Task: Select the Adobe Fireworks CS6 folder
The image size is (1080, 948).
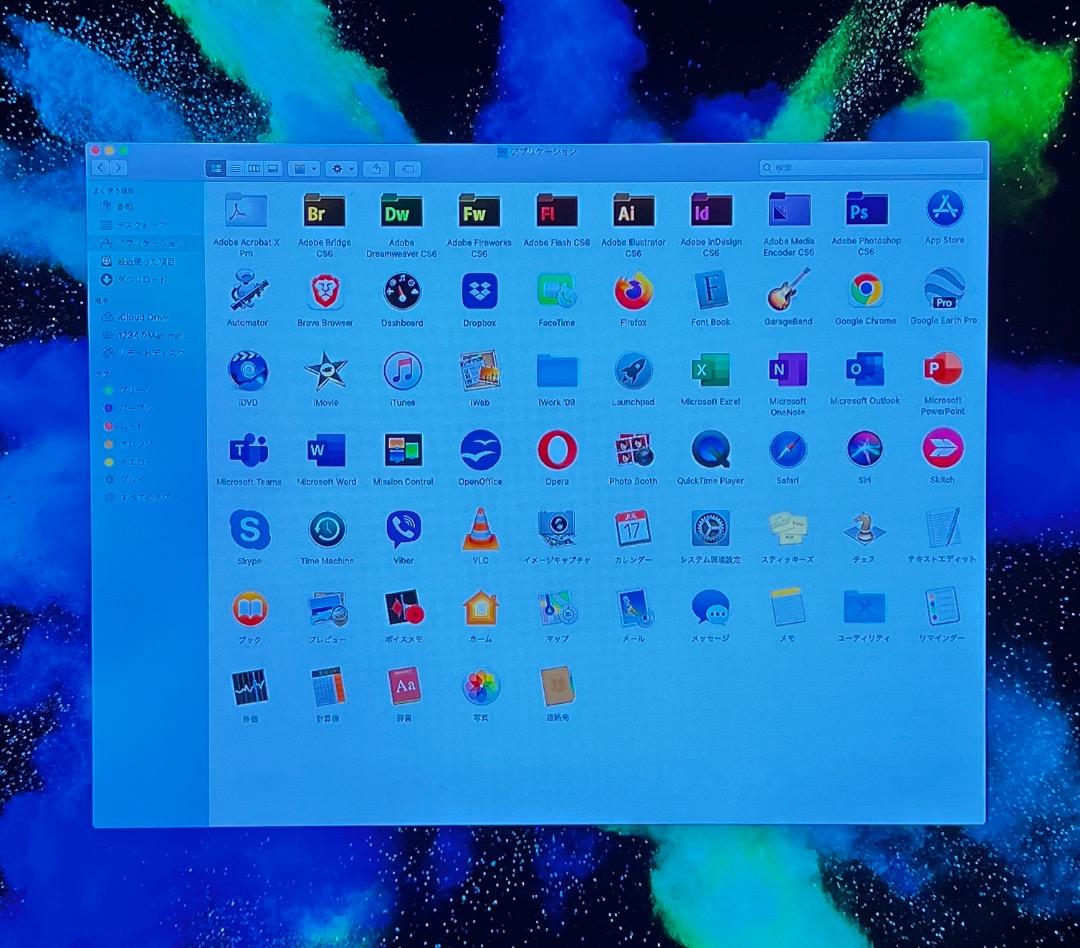Action: [479, 210]
